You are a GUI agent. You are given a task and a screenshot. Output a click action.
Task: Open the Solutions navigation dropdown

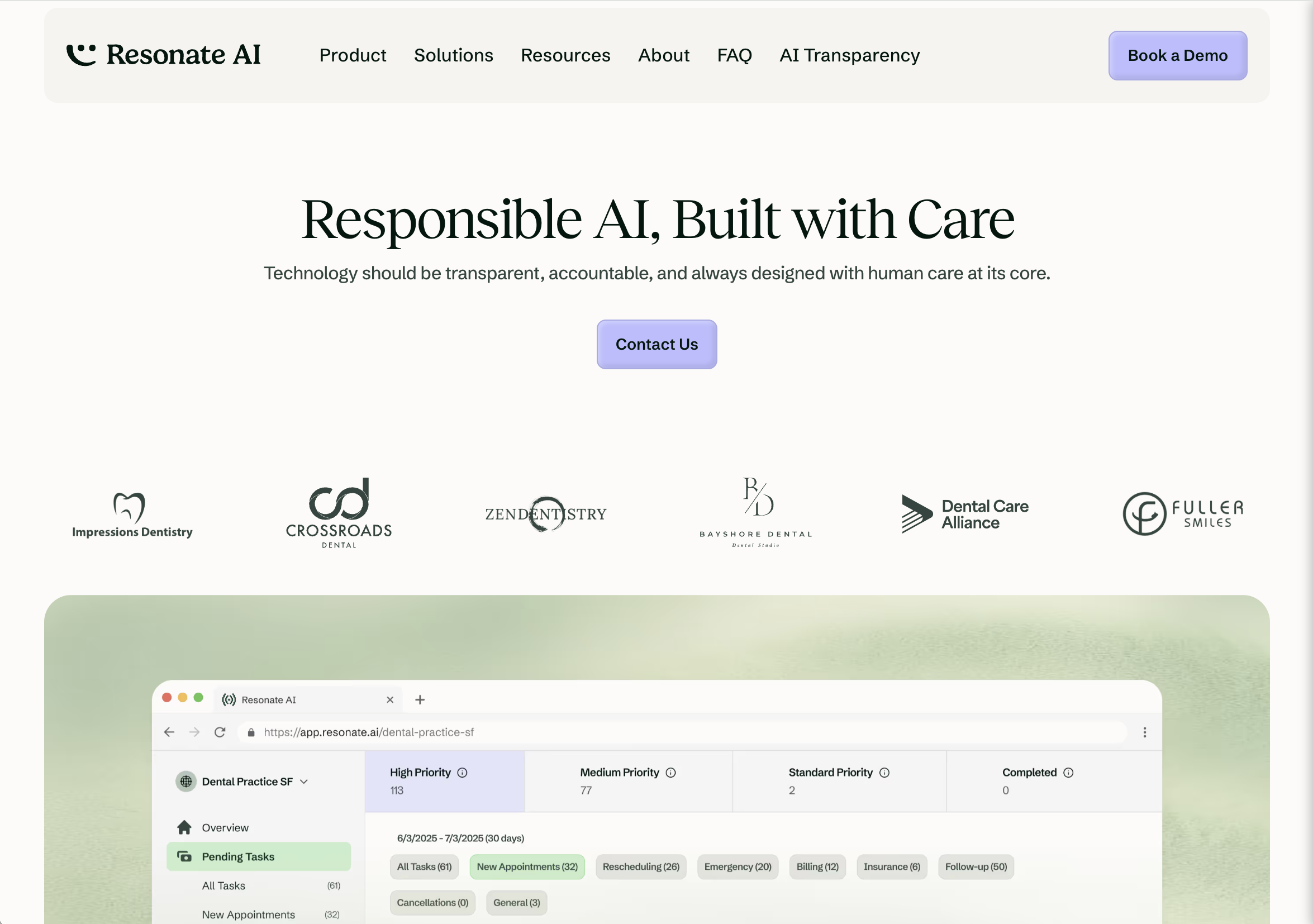454,55
